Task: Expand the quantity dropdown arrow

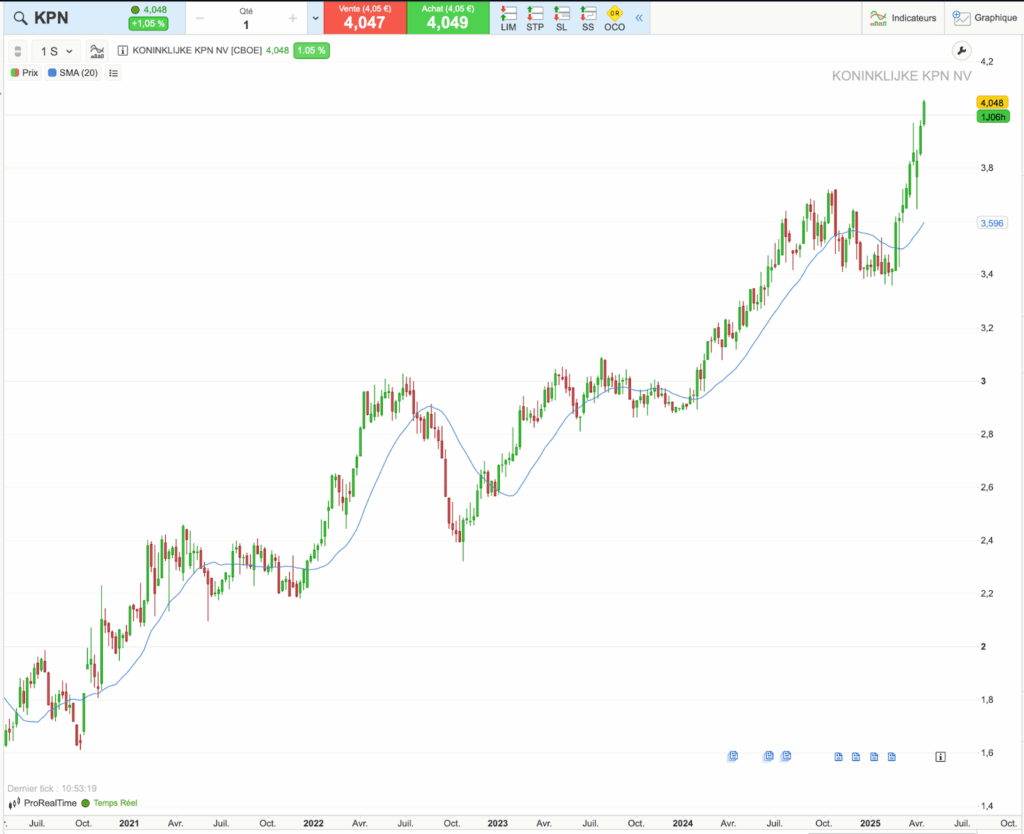Action: (315, 18)
